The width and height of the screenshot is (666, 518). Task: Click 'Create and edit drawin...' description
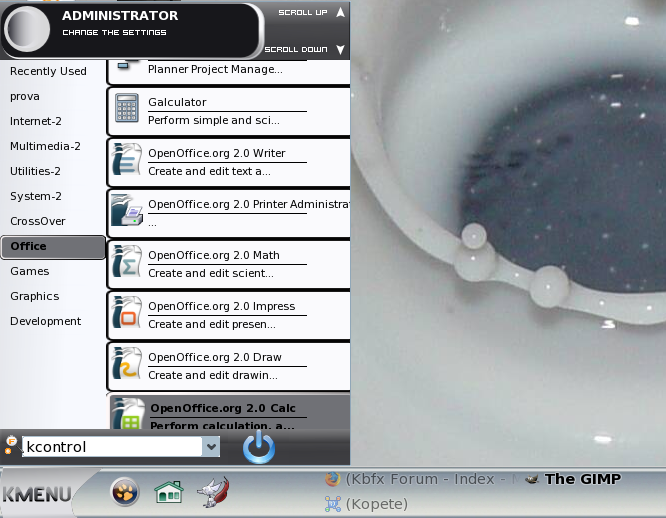click(x=212, y=375)
